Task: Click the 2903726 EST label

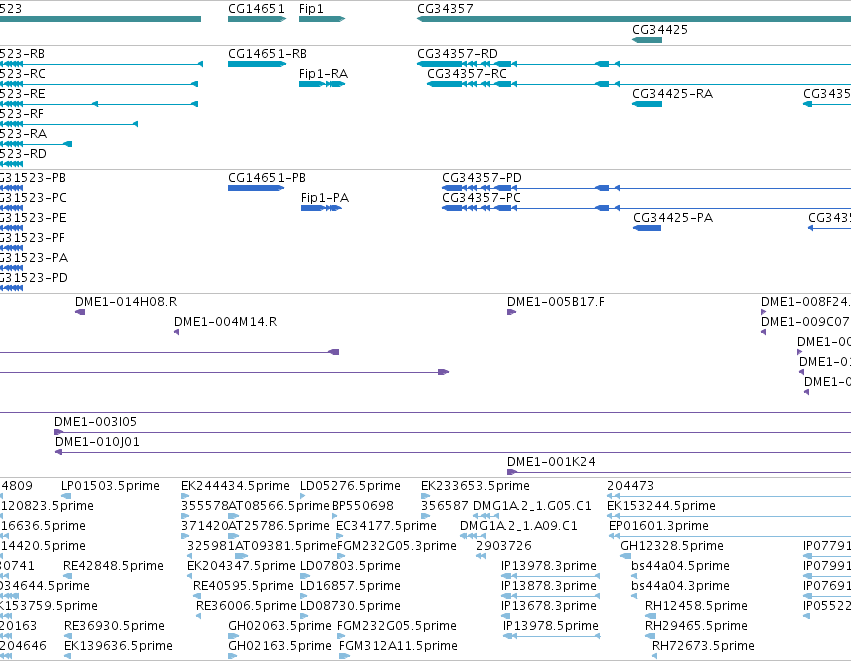Action: [x=504, y=546]
